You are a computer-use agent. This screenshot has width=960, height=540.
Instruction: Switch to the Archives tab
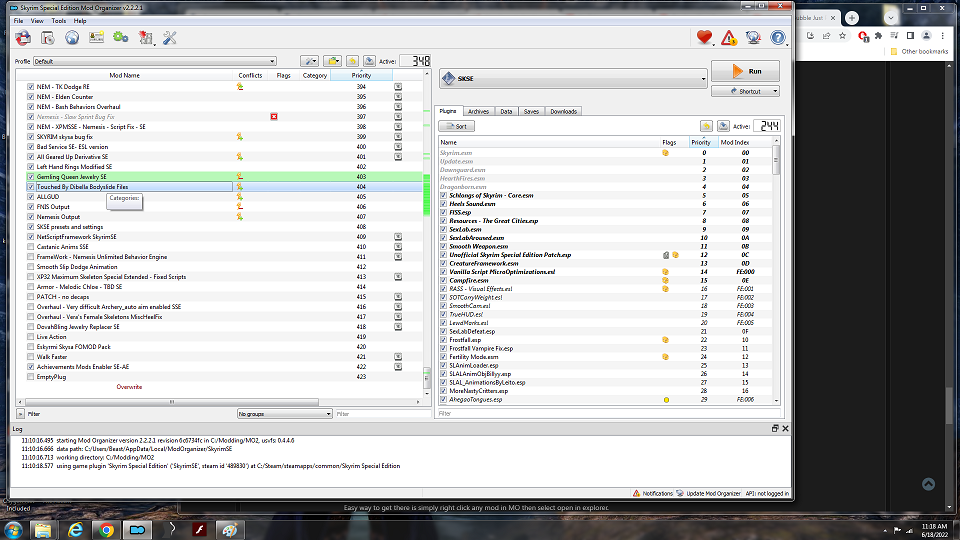tap(478, 111)
